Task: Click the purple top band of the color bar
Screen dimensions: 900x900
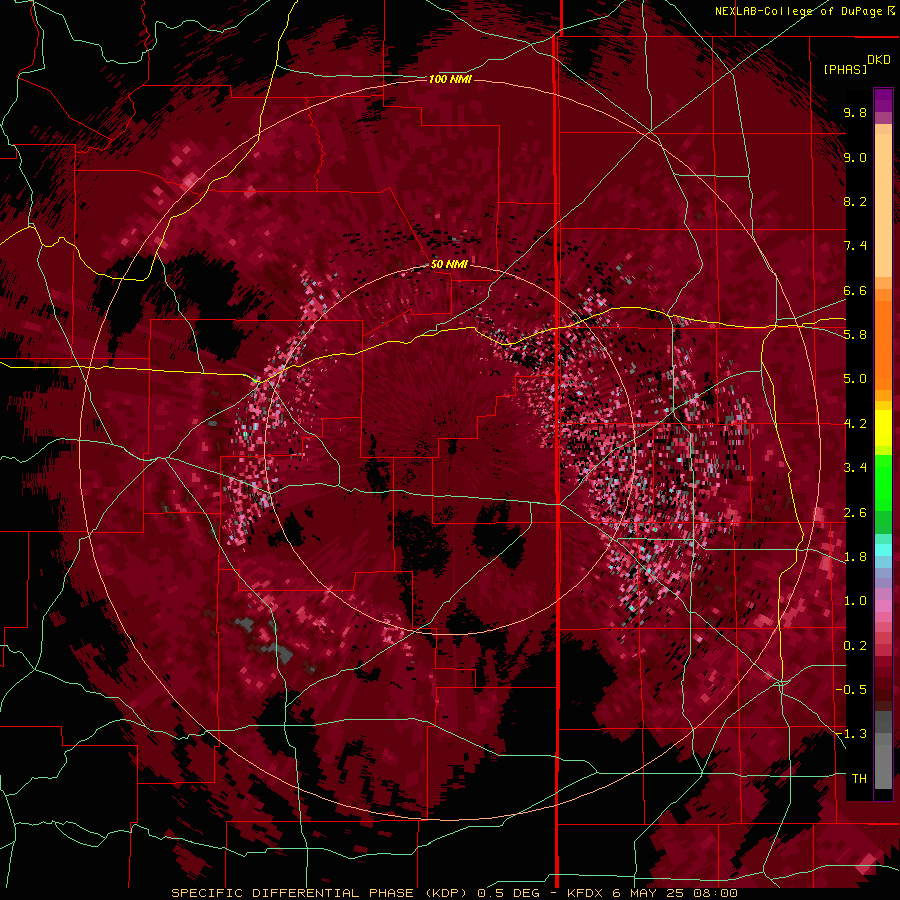Action: click(883, 100)
